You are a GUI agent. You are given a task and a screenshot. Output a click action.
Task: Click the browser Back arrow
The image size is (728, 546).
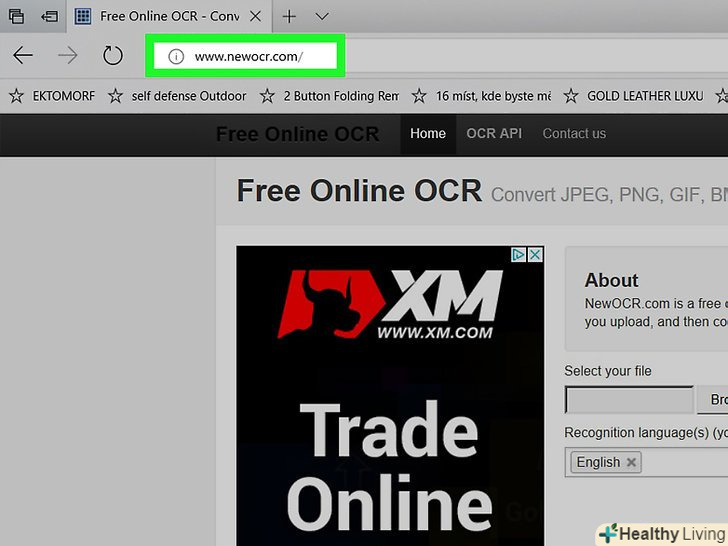click(x=23, y=56)
